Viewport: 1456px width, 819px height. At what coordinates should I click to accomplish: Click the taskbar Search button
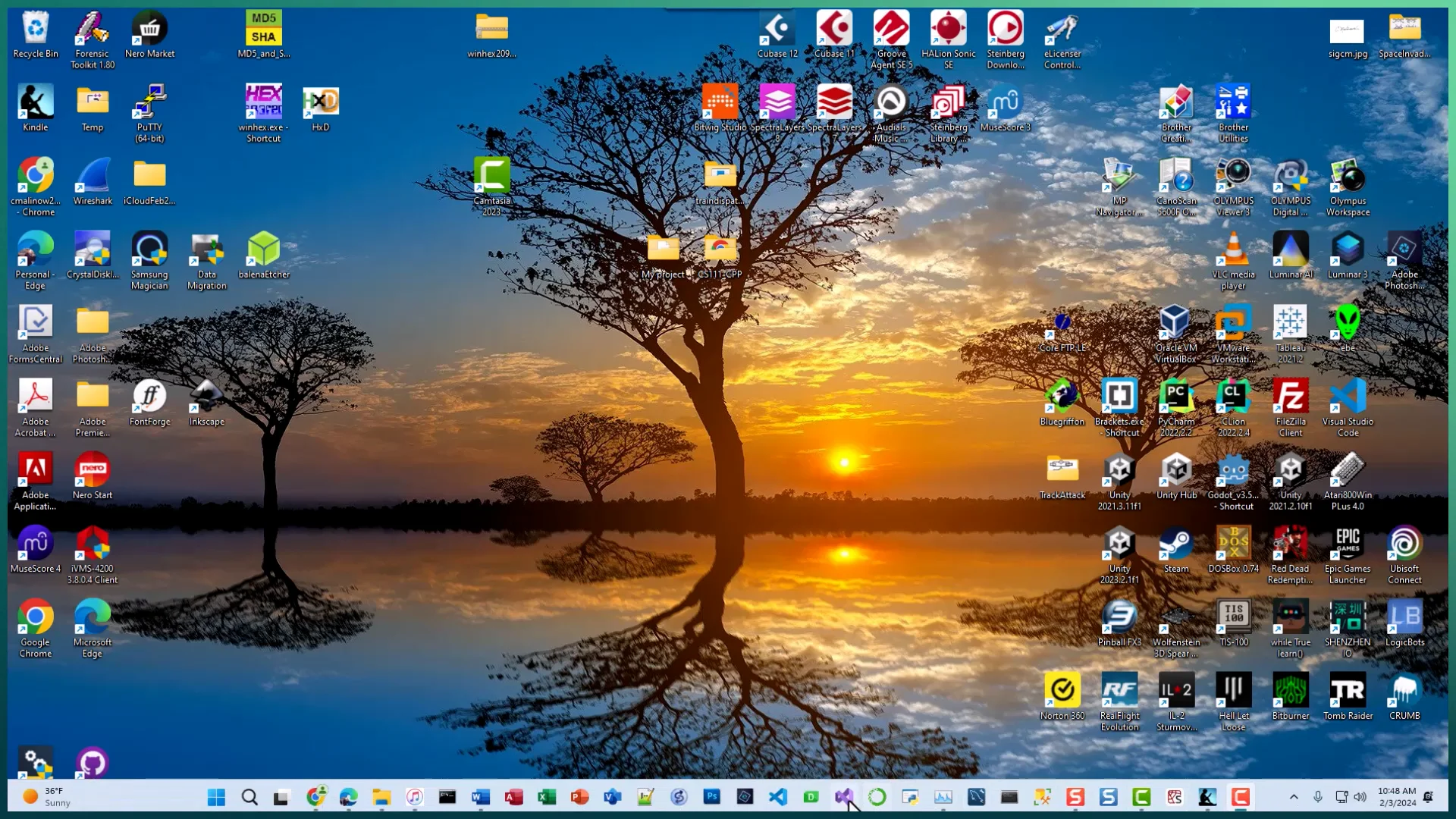tap(249, 797)
